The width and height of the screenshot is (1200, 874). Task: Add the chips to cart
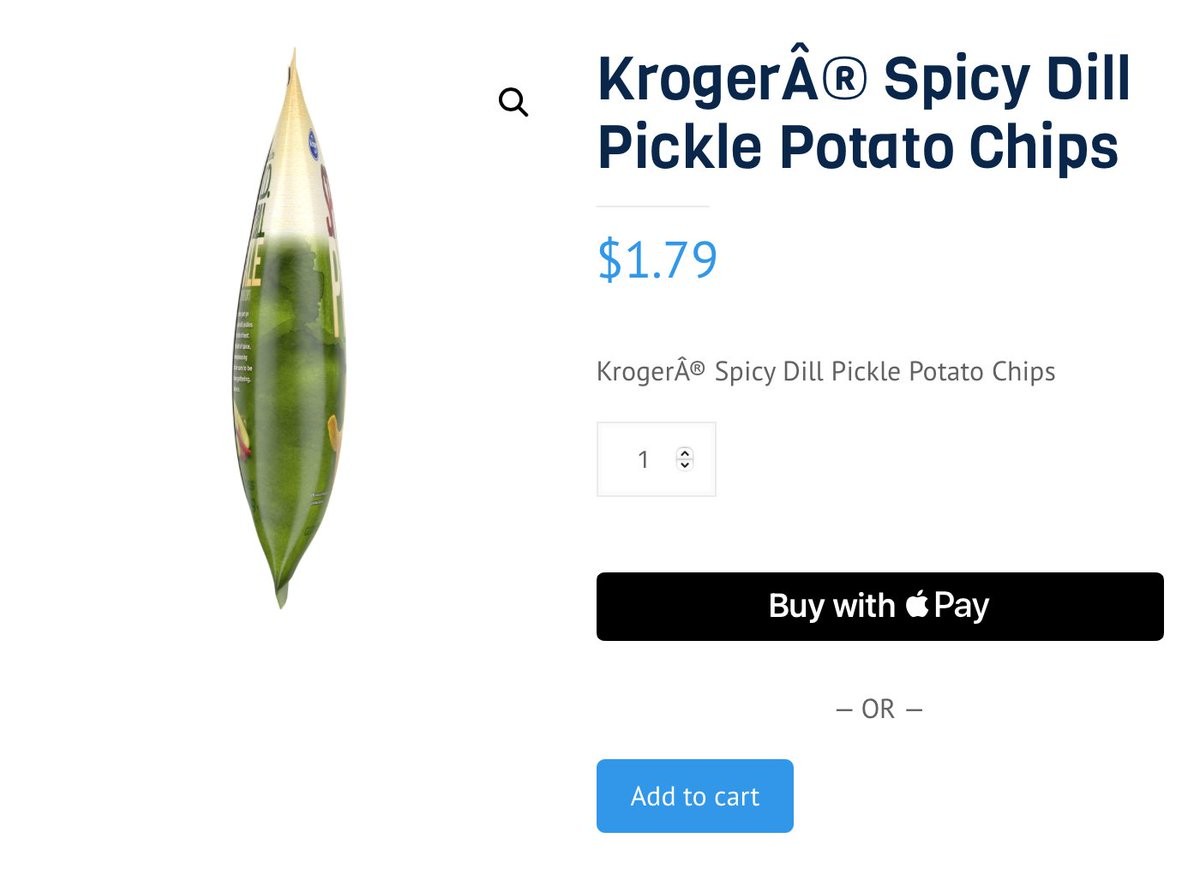click(695, 796)
